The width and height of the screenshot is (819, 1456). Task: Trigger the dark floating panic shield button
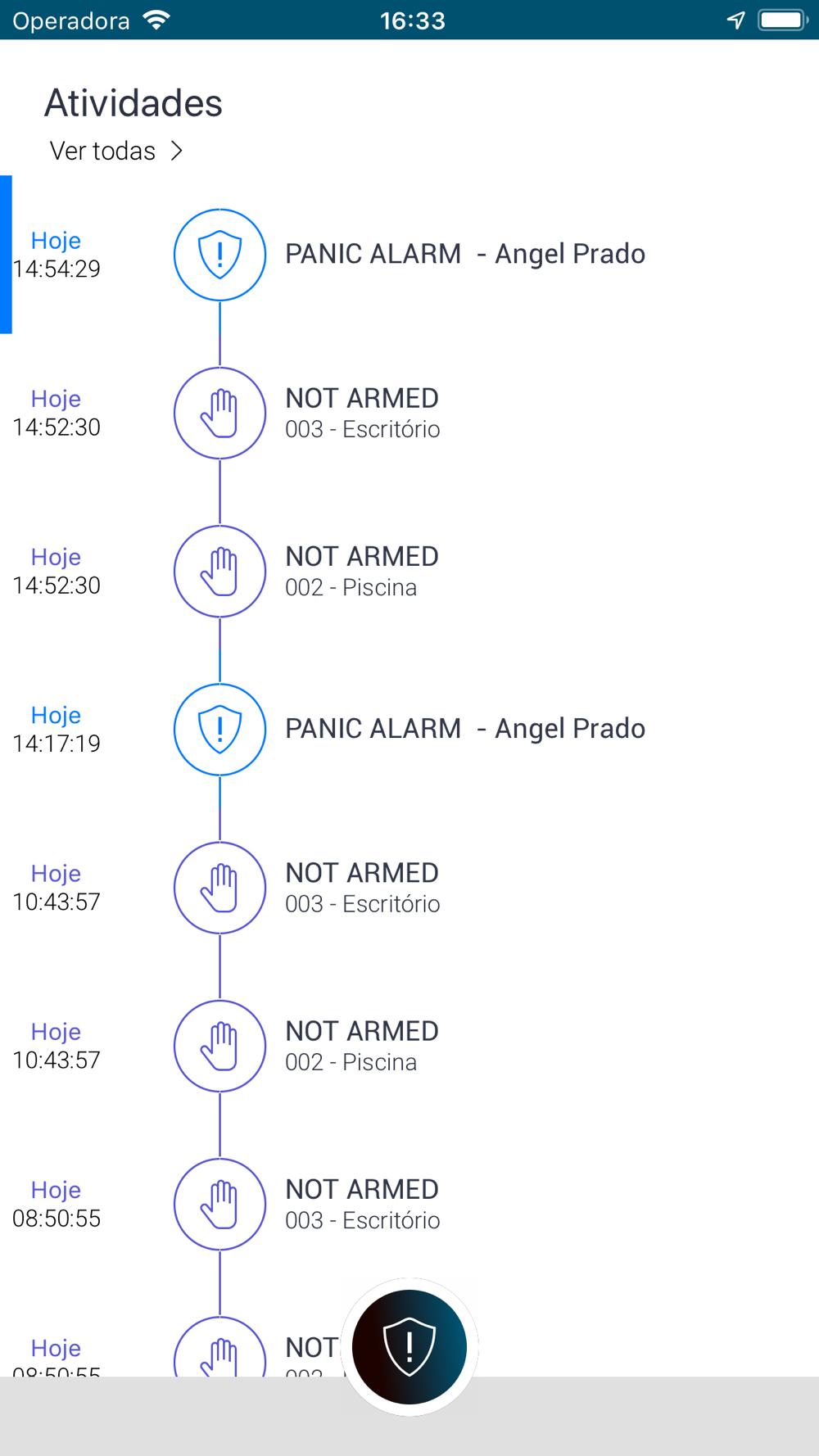point(409,1347)
